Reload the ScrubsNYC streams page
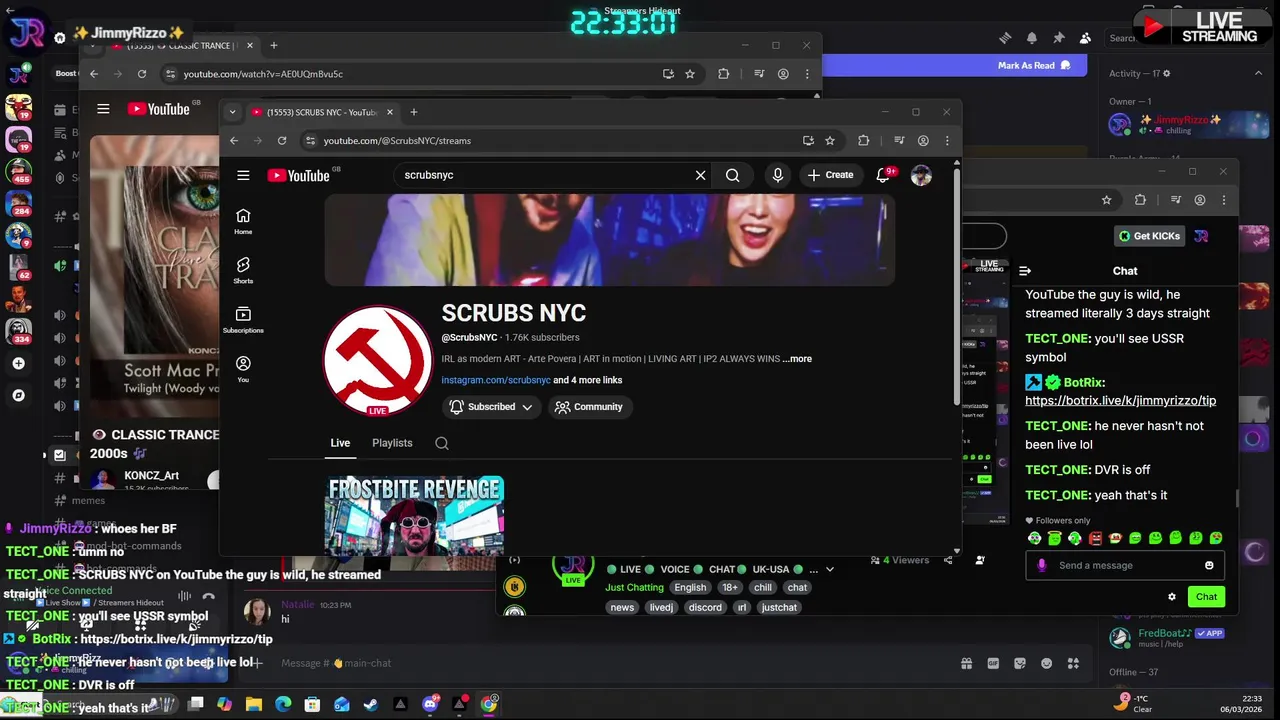This screenshot has height=720, width=1280. coord(282,141)
